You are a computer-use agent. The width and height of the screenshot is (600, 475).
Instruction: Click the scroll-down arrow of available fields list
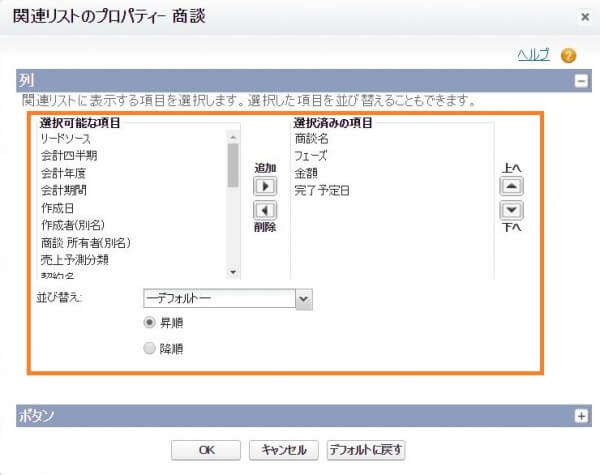(233, 272)
